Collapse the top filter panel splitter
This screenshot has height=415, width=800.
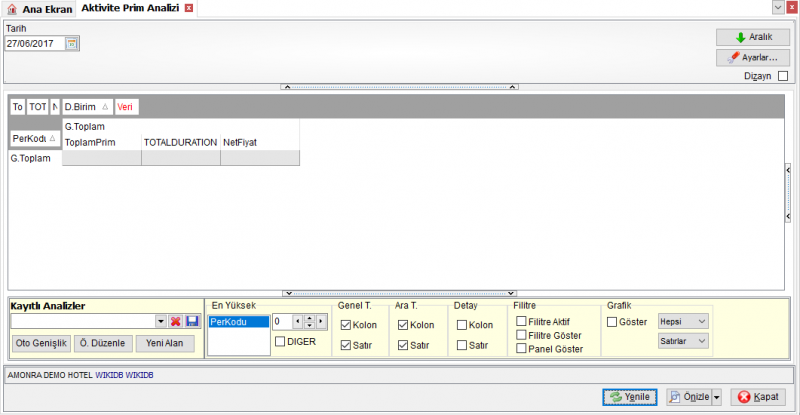399,87
